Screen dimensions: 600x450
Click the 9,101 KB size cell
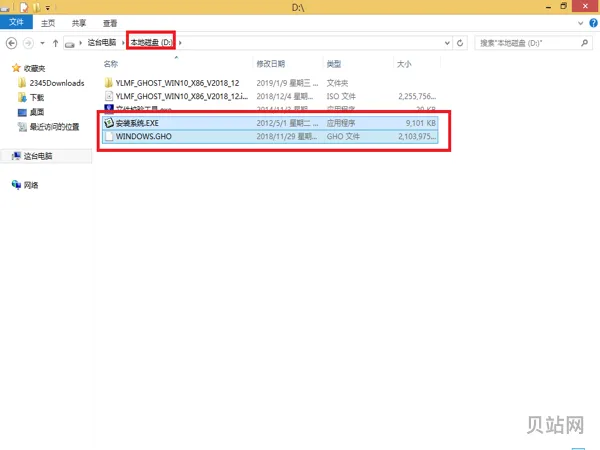tap(421, 123)
